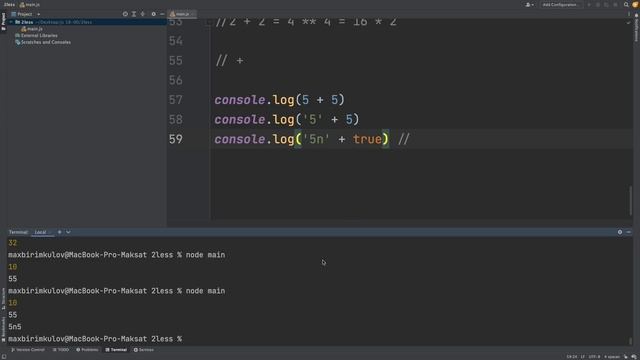Open the TODO tool window
The height and width of the screenshot is (360, 640).
(61, 350)
